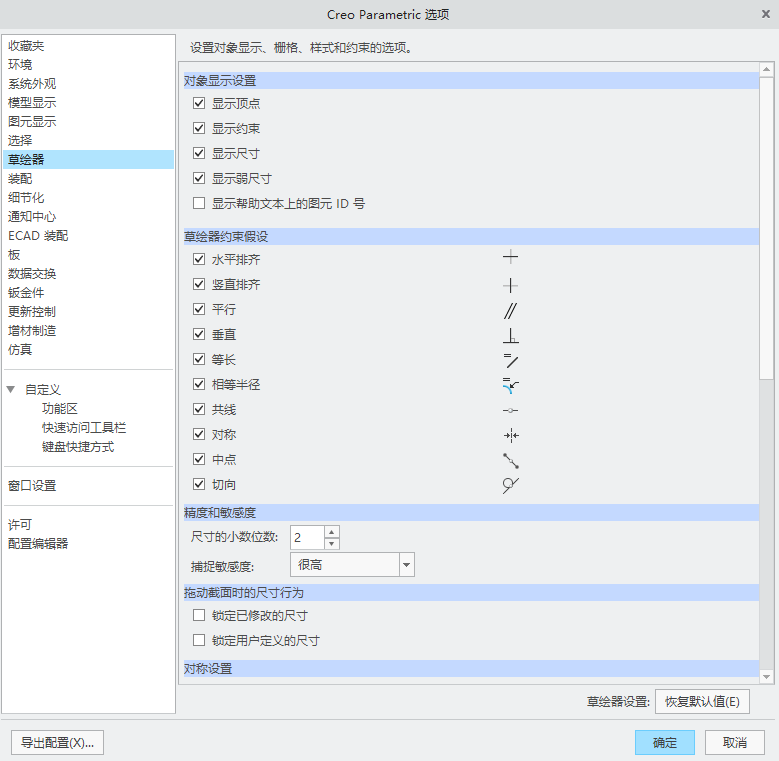Click the 恢复默认值(E) button

(x=702, y=701)
